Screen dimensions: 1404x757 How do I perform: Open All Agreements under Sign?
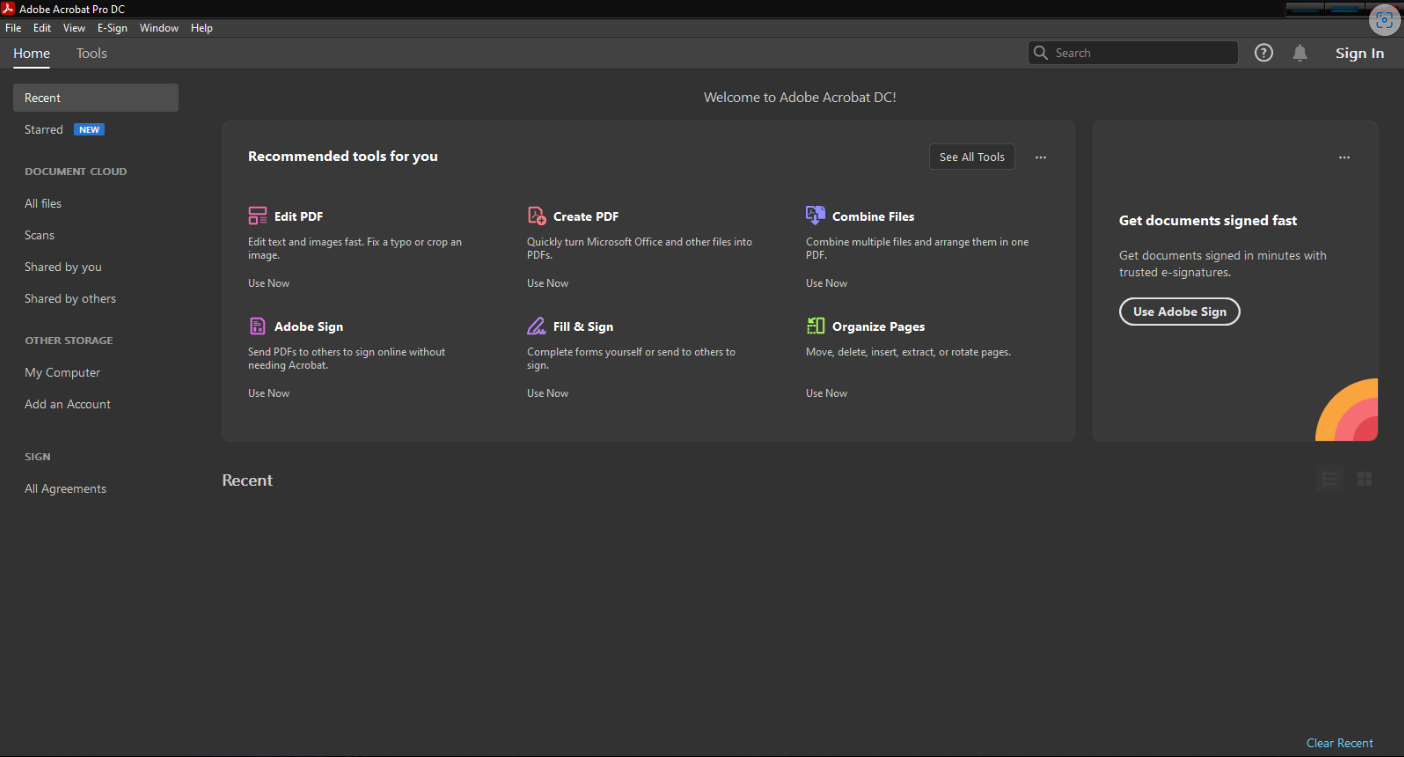click(x=65, y=489)
